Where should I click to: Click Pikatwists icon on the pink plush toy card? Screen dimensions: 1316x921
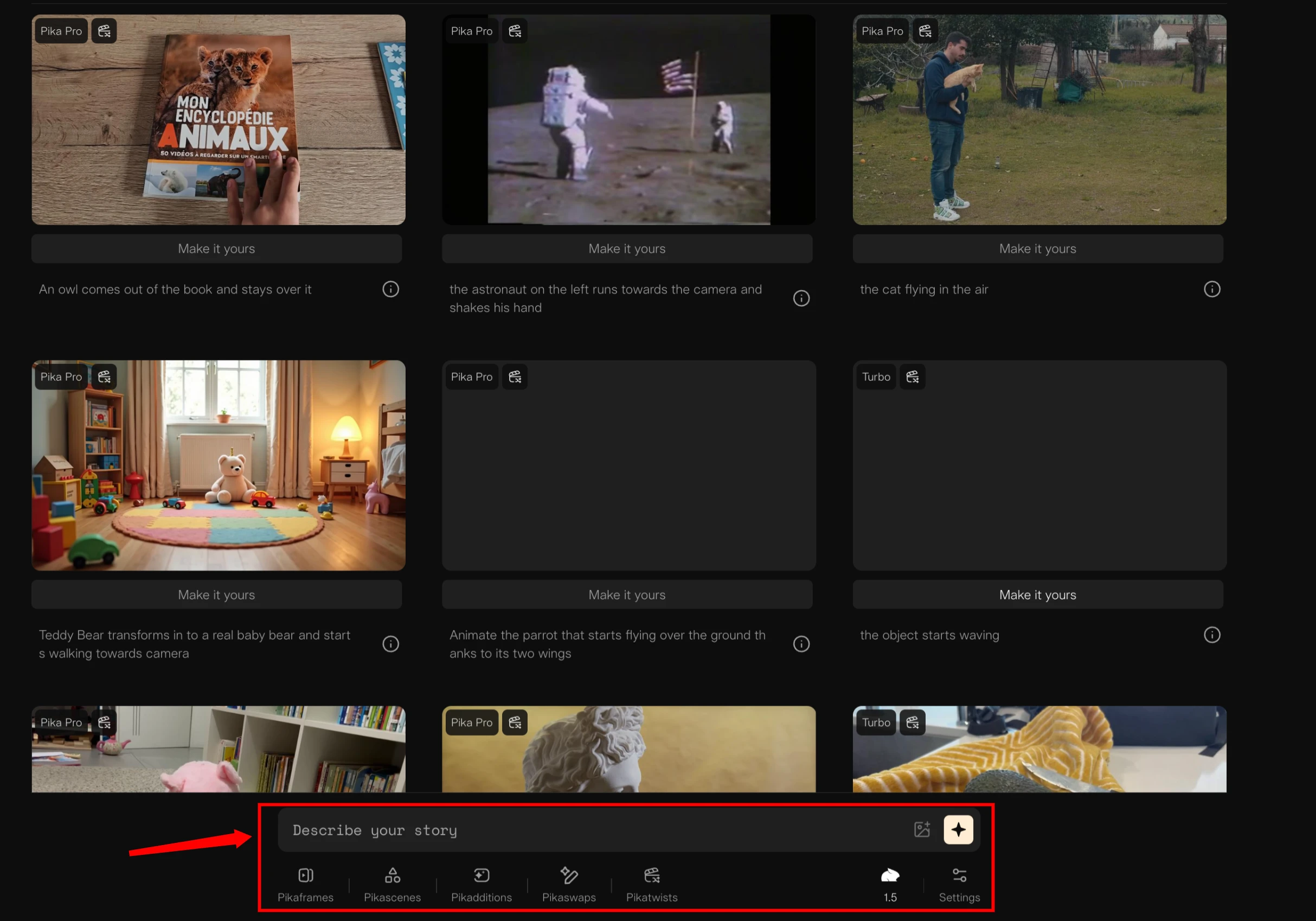pos(104,722)
